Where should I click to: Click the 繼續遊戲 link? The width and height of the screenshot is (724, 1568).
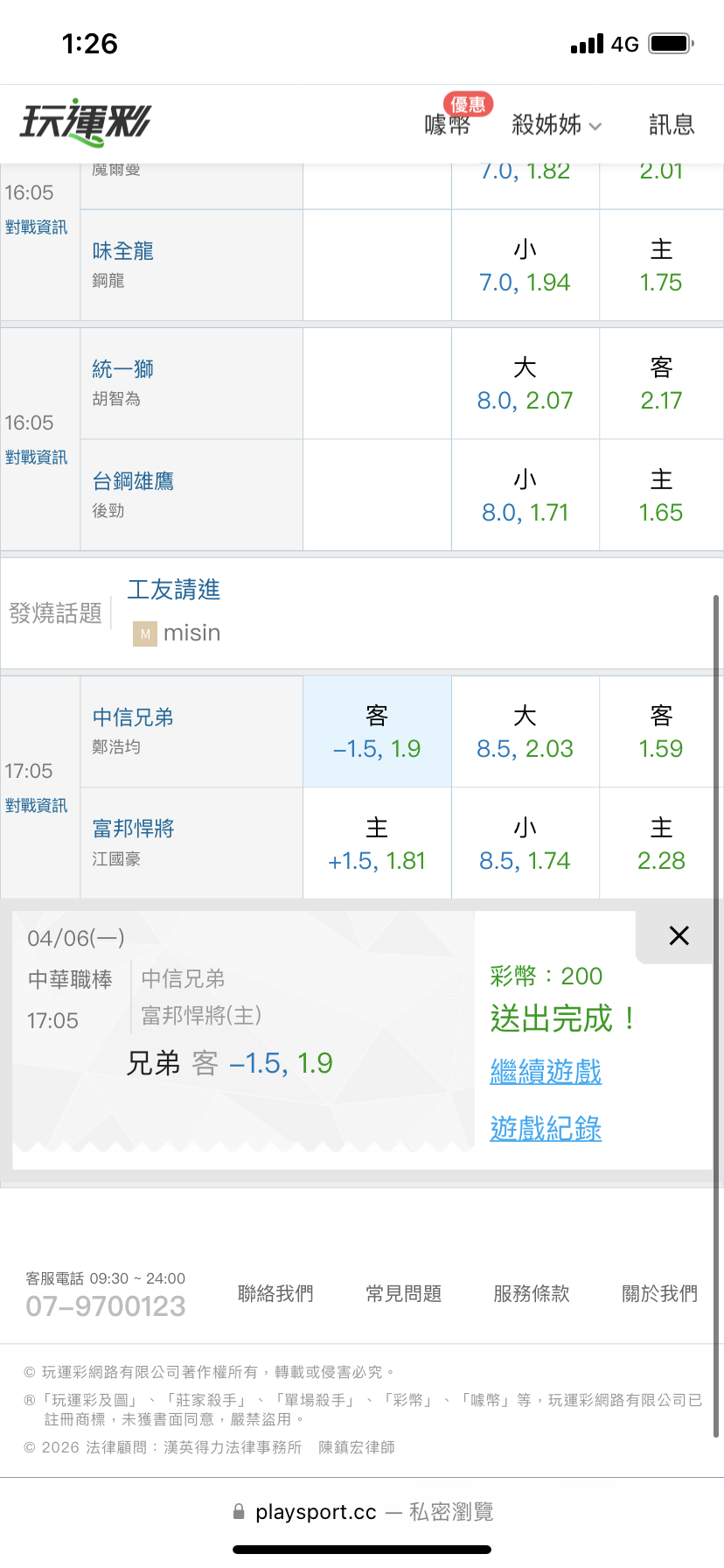click(546, 1072)
